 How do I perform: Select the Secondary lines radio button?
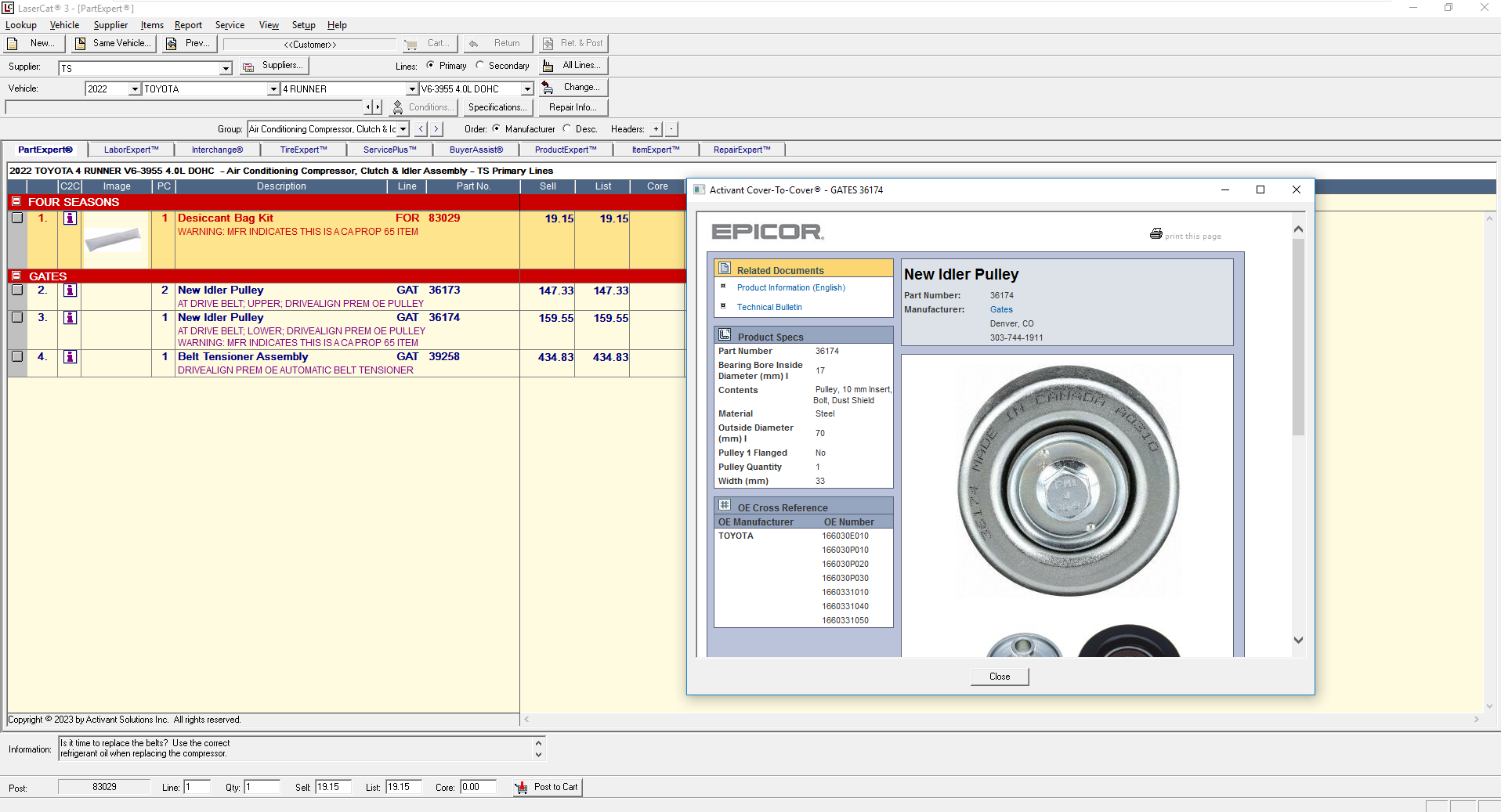[x=479, y=65]
